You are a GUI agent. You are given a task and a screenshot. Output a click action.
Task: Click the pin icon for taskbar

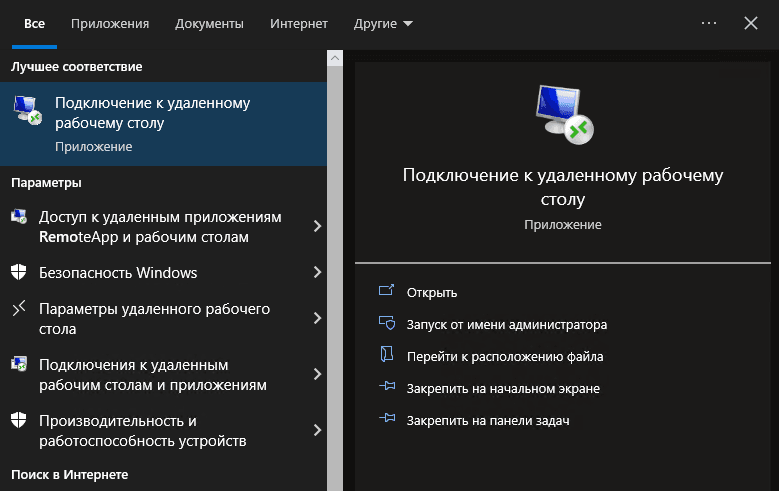tap(388, 420)
